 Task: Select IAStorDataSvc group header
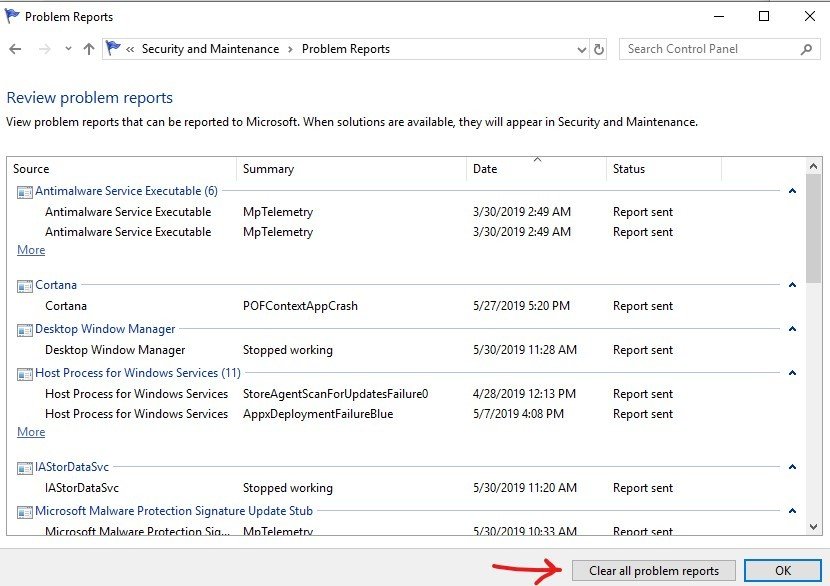point(72,467)
